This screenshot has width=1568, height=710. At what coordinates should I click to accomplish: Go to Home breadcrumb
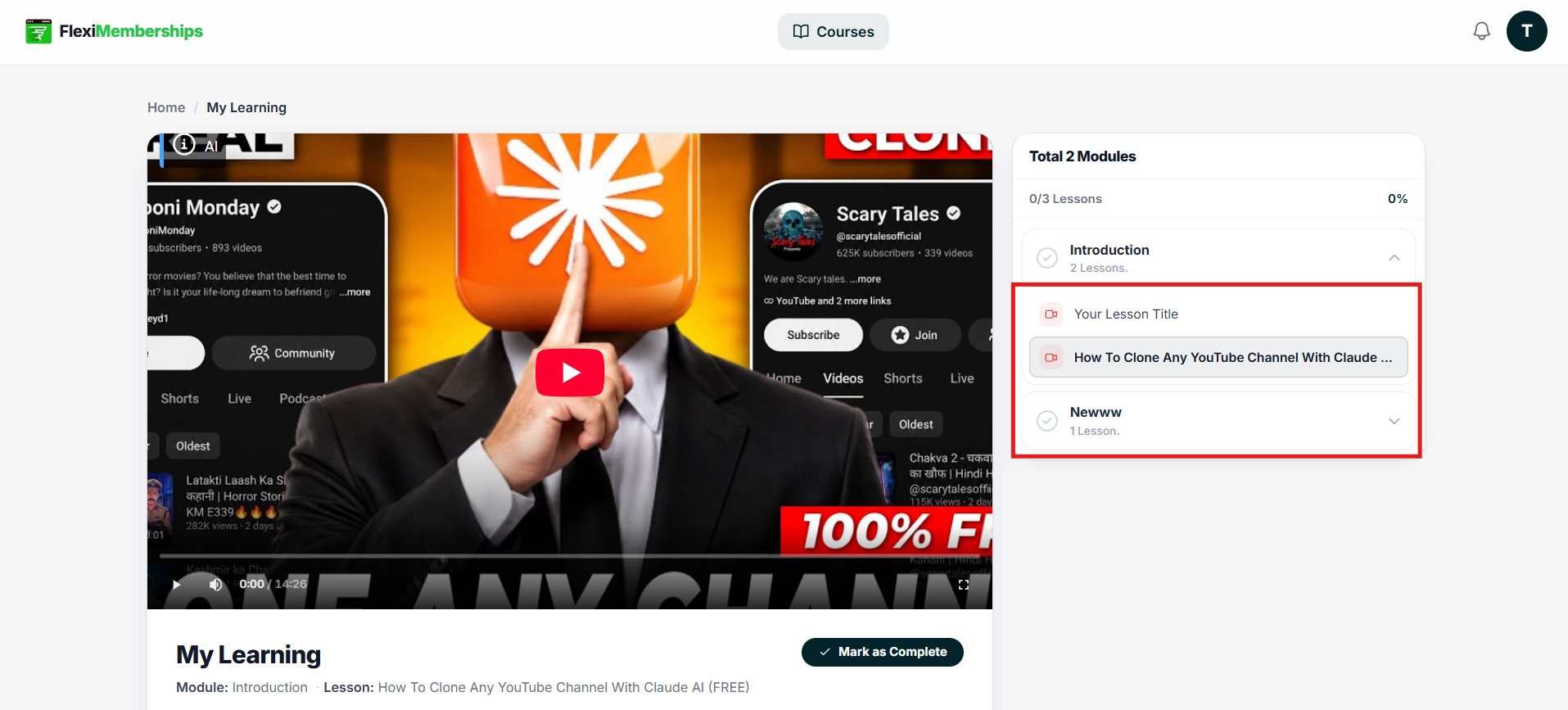(166, 107)
